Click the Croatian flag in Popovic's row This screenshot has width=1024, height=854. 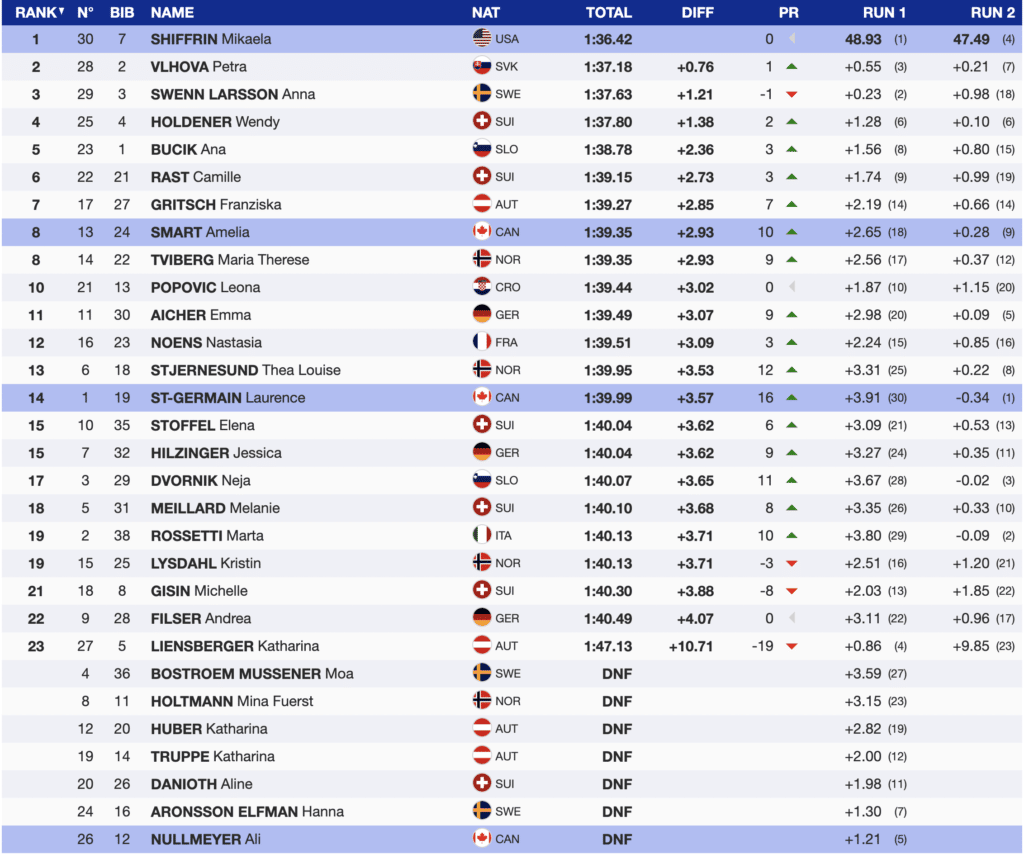pos(481,287)
